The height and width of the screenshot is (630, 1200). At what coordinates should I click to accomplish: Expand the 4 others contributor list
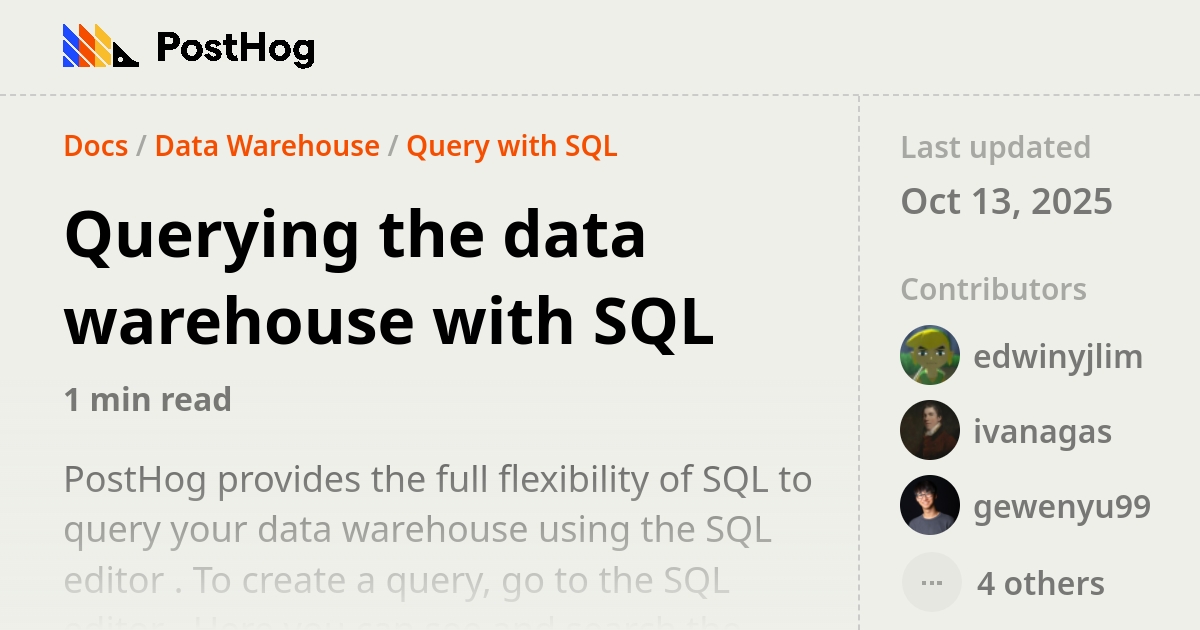[x=1040, y=583]
